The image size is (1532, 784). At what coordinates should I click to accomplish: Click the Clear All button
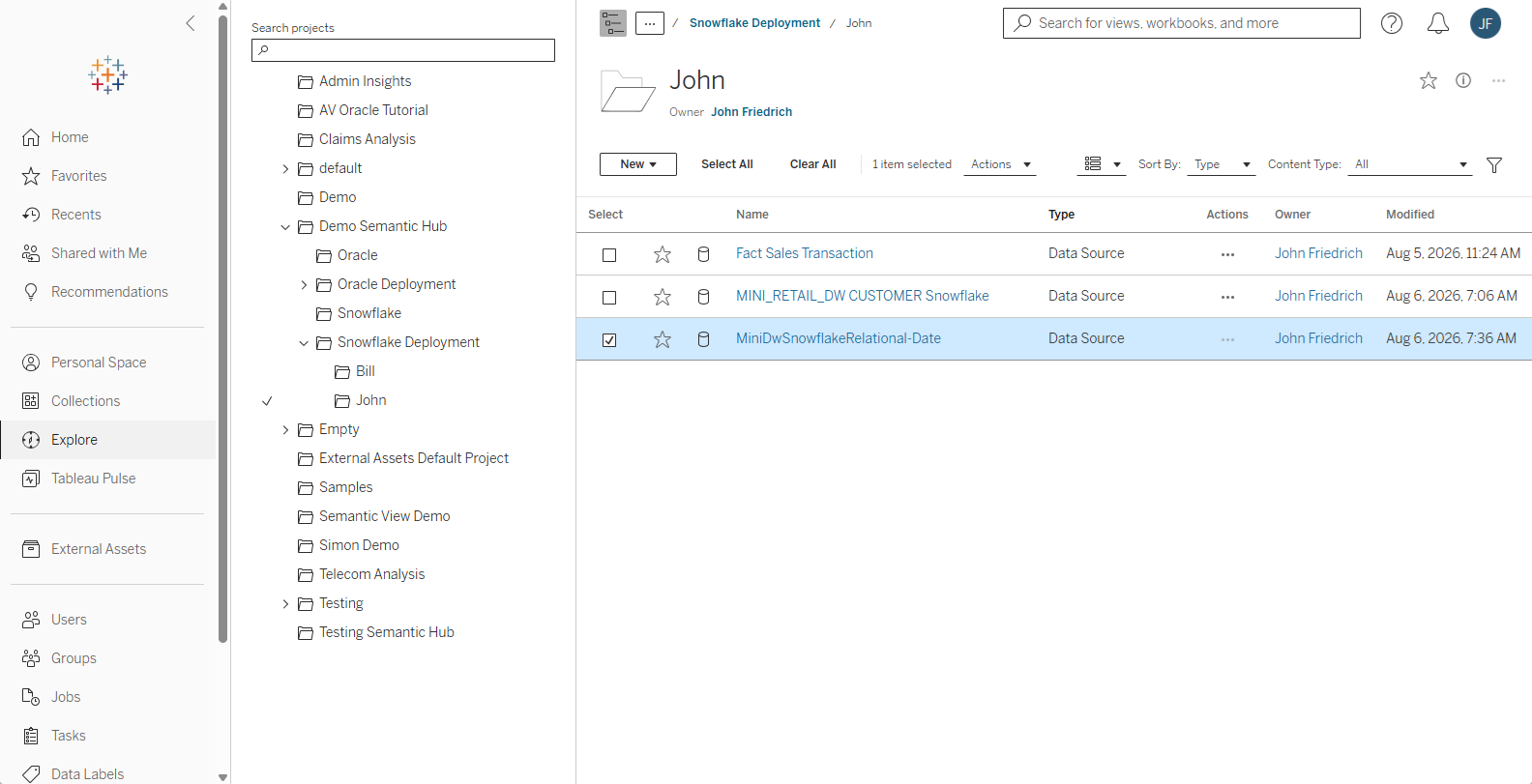tap(813, 164)
